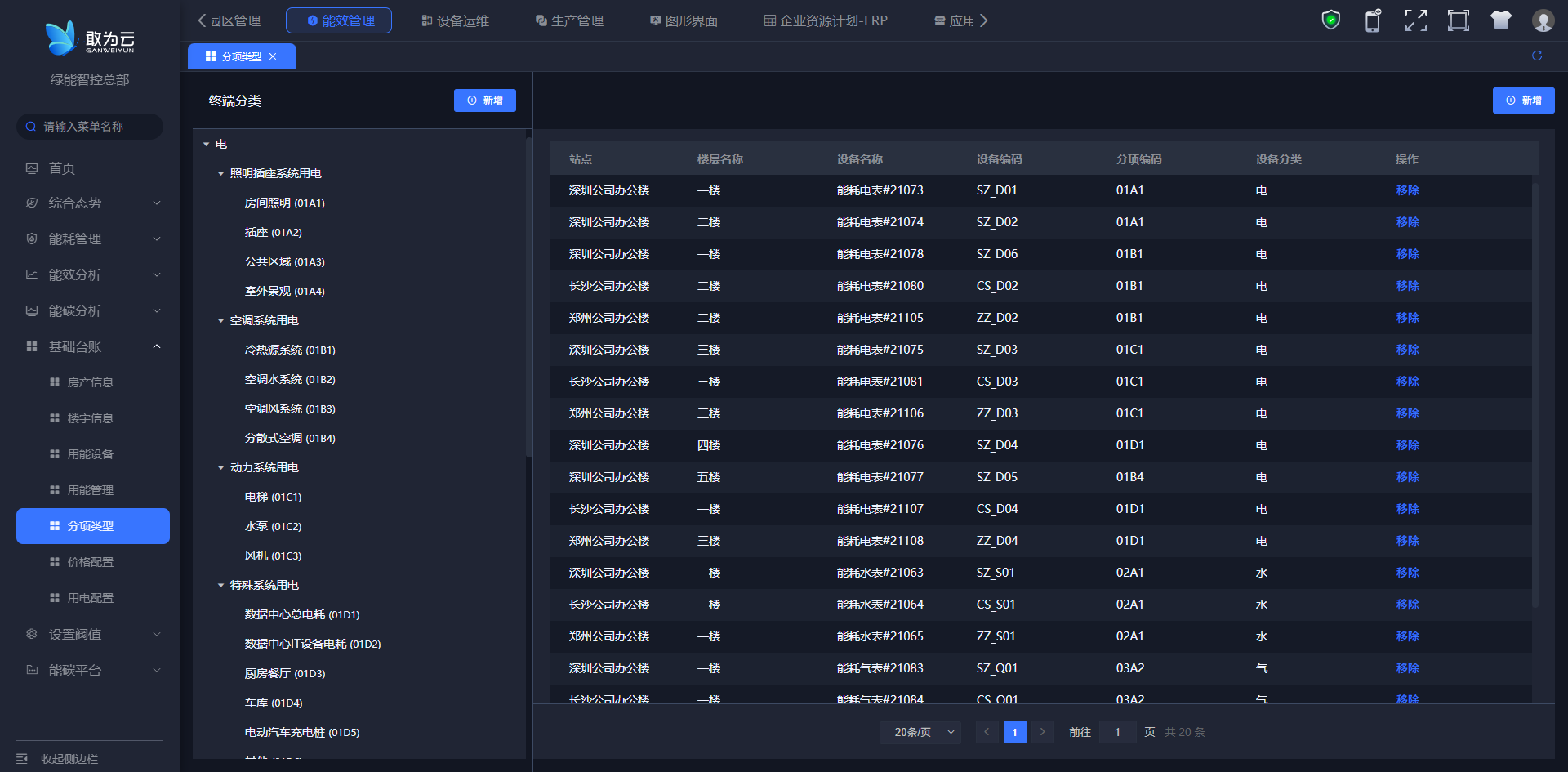Close the 分项类型 tab
Viewport: 1568px width, 772px height.
click(x=273, y=56)
